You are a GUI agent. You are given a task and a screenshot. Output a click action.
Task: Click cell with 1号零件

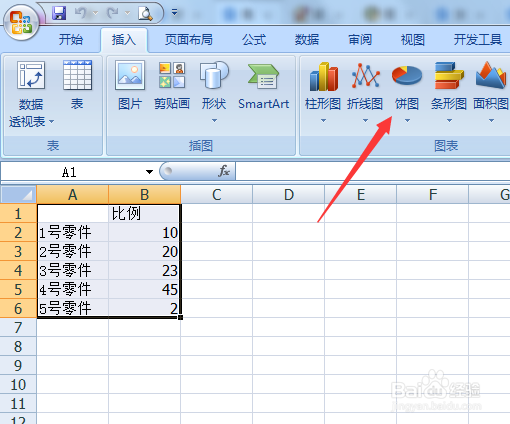pos(73,232)
